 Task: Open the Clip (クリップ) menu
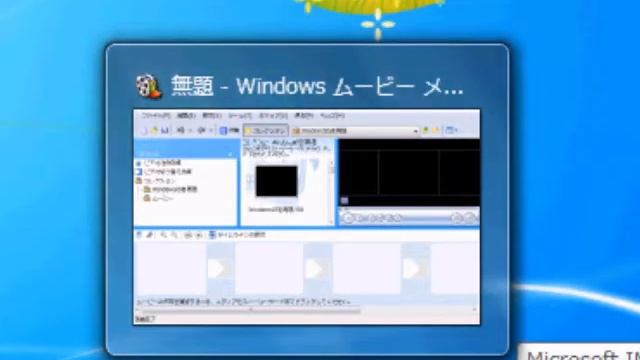point(273,116)
